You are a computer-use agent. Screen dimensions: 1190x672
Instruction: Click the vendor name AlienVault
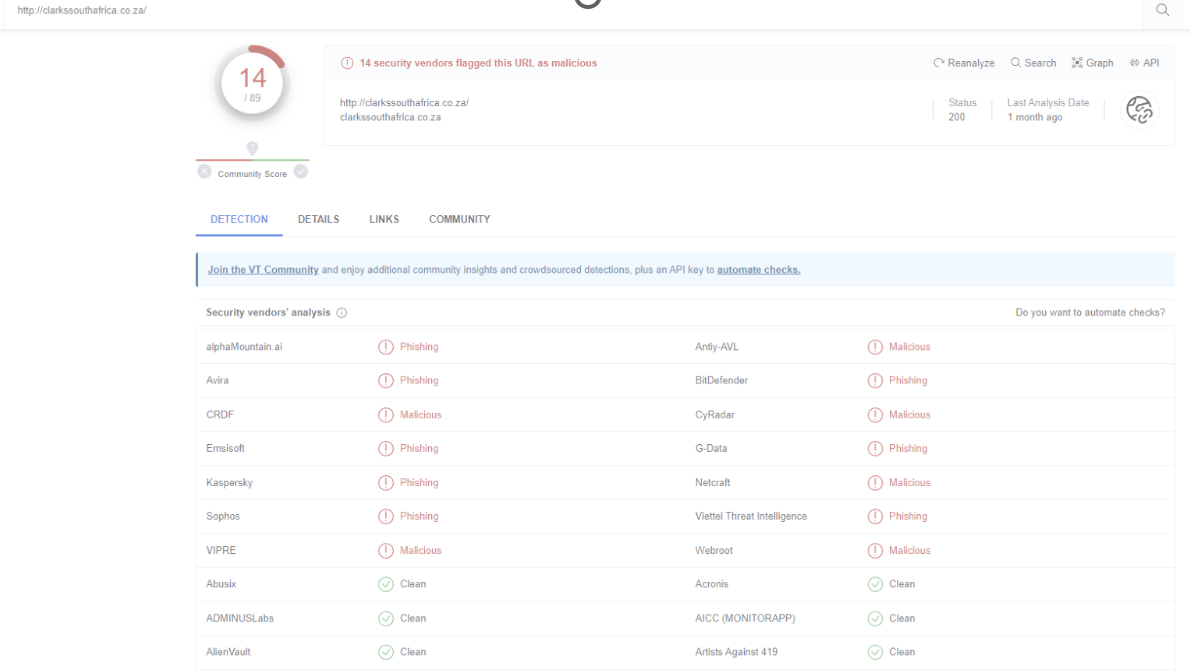click(228, 651)
